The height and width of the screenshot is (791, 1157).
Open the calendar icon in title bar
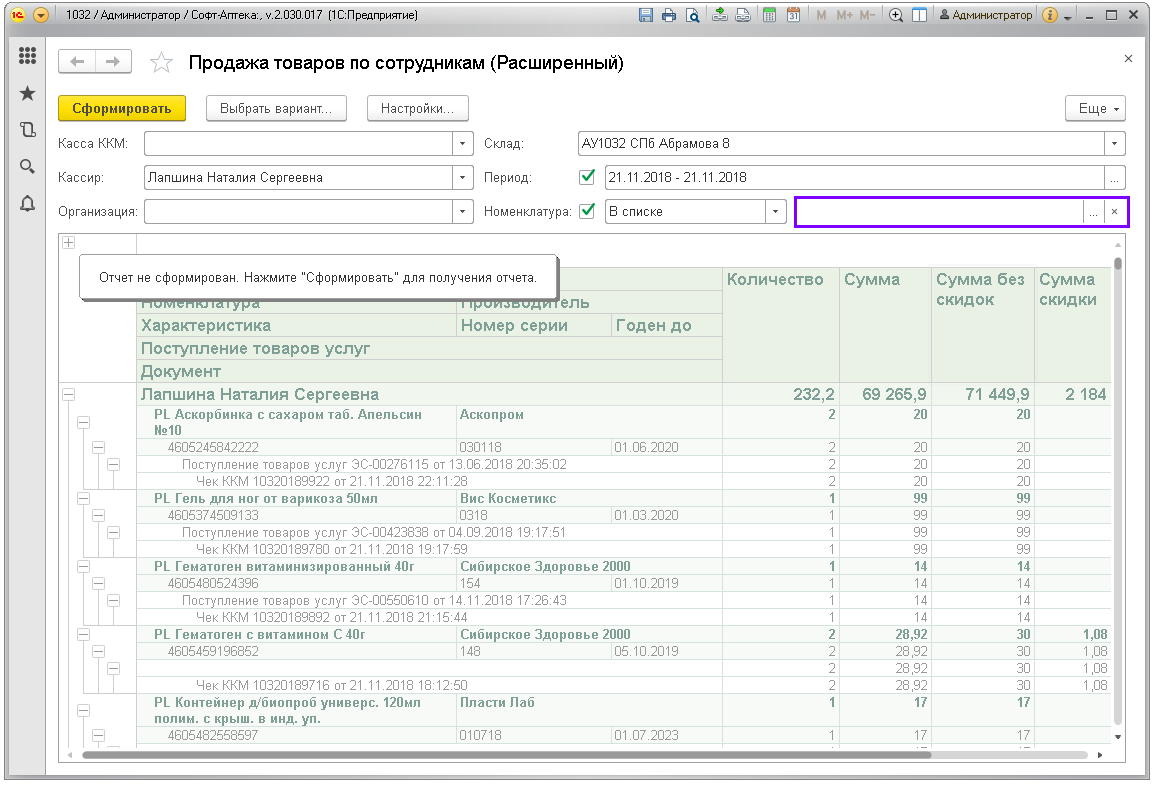(793, 16)
